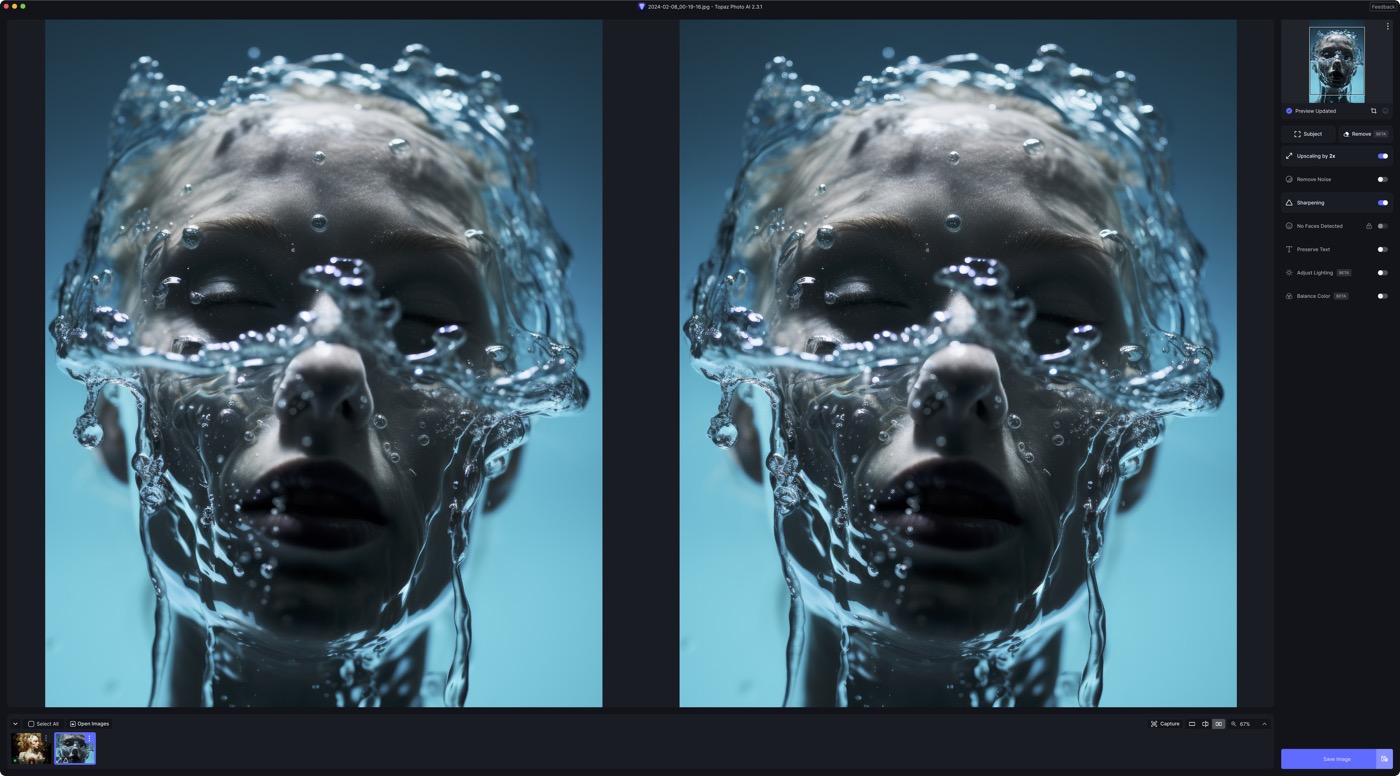Switch to split slider view
This screenshot has height=776, width=1400.
click(x=1205, y=724)
